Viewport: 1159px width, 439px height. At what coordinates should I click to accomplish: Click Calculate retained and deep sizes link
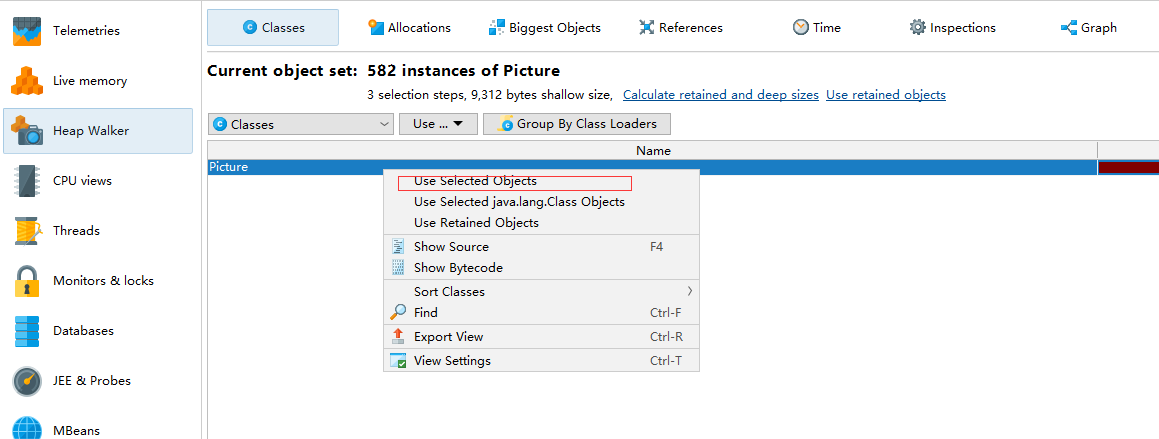pos(720,95)
